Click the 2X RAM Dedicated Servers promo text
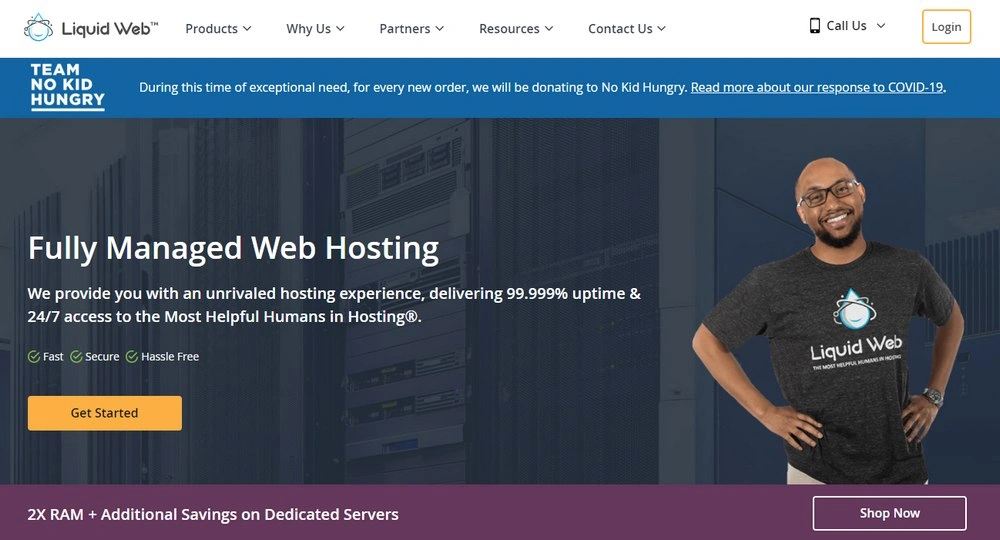1000x540 pixels. click(x=213, y=514)
